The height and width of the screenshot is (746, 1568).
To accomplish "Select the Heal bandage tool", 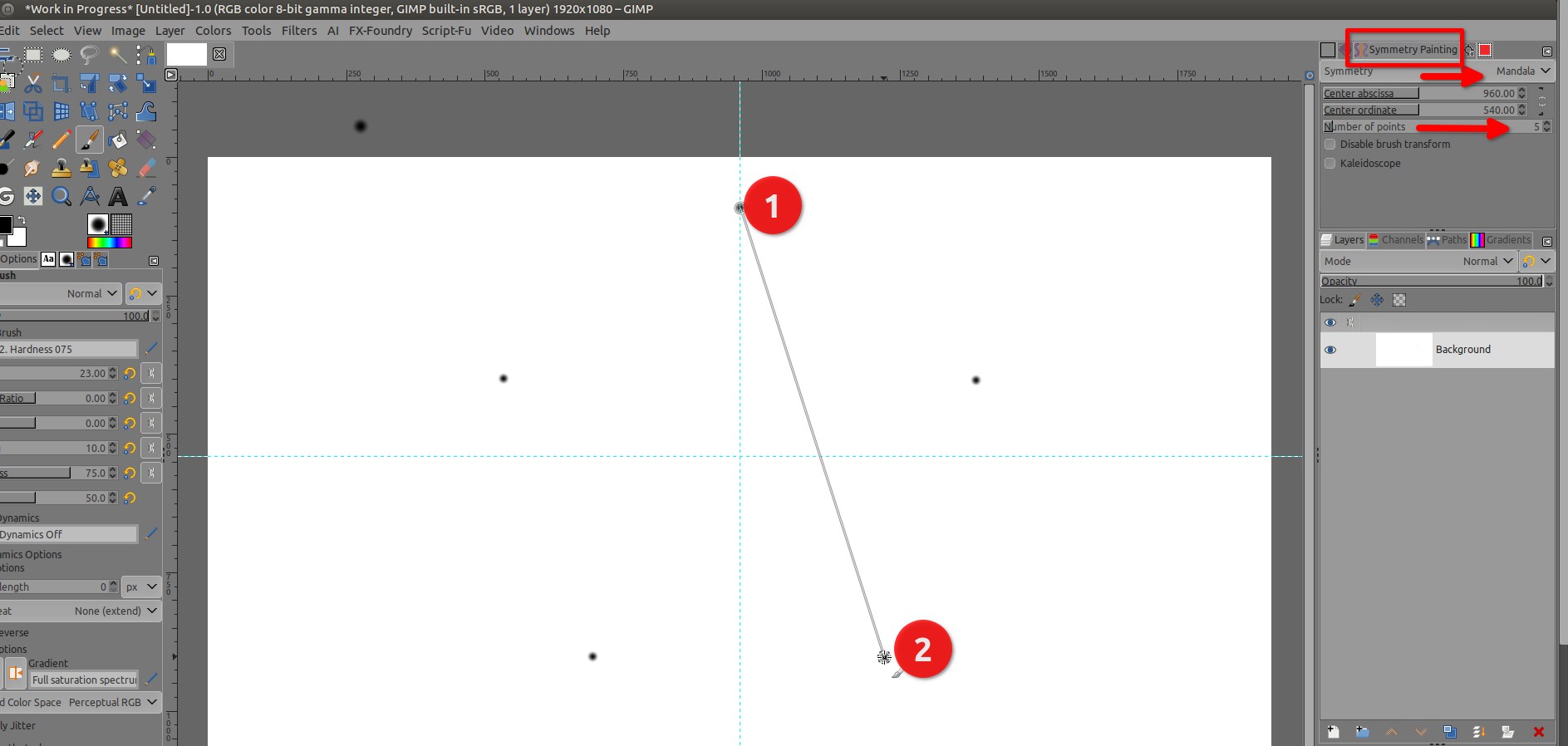I will [x=118, y=168].
